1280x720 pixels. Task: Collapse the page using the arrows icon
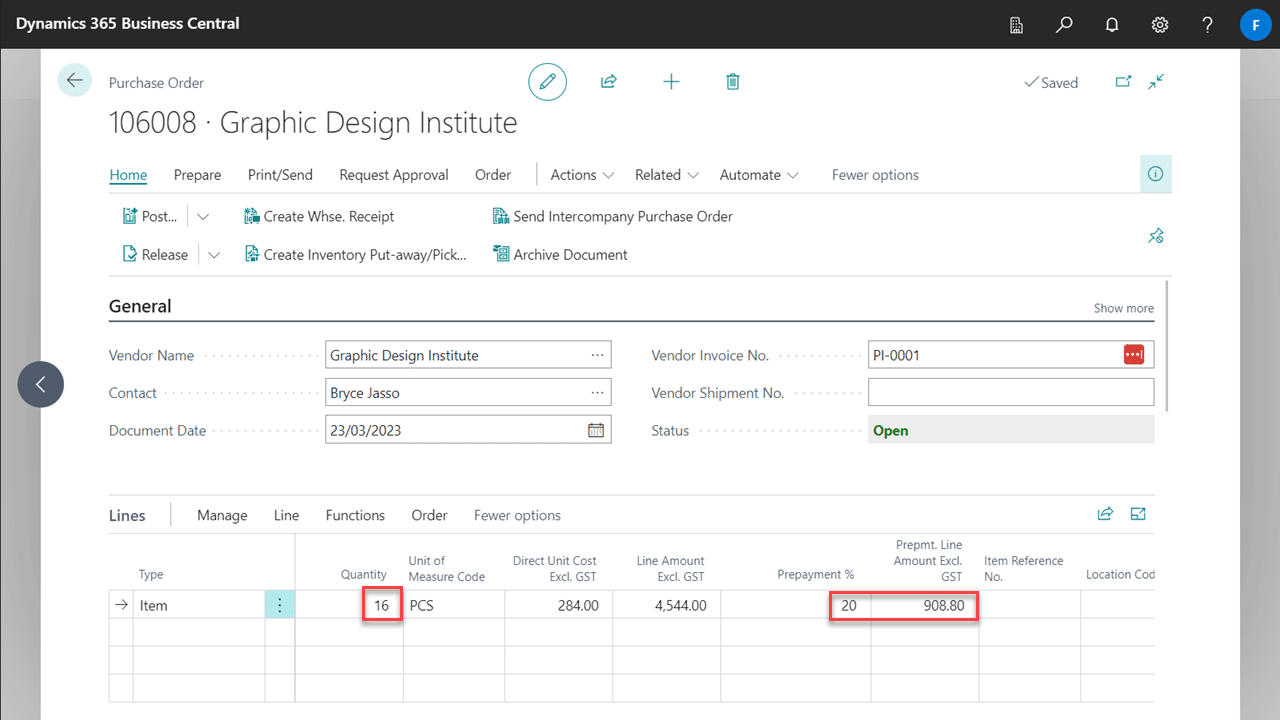pyautogui.click(x=1157, y=82)
